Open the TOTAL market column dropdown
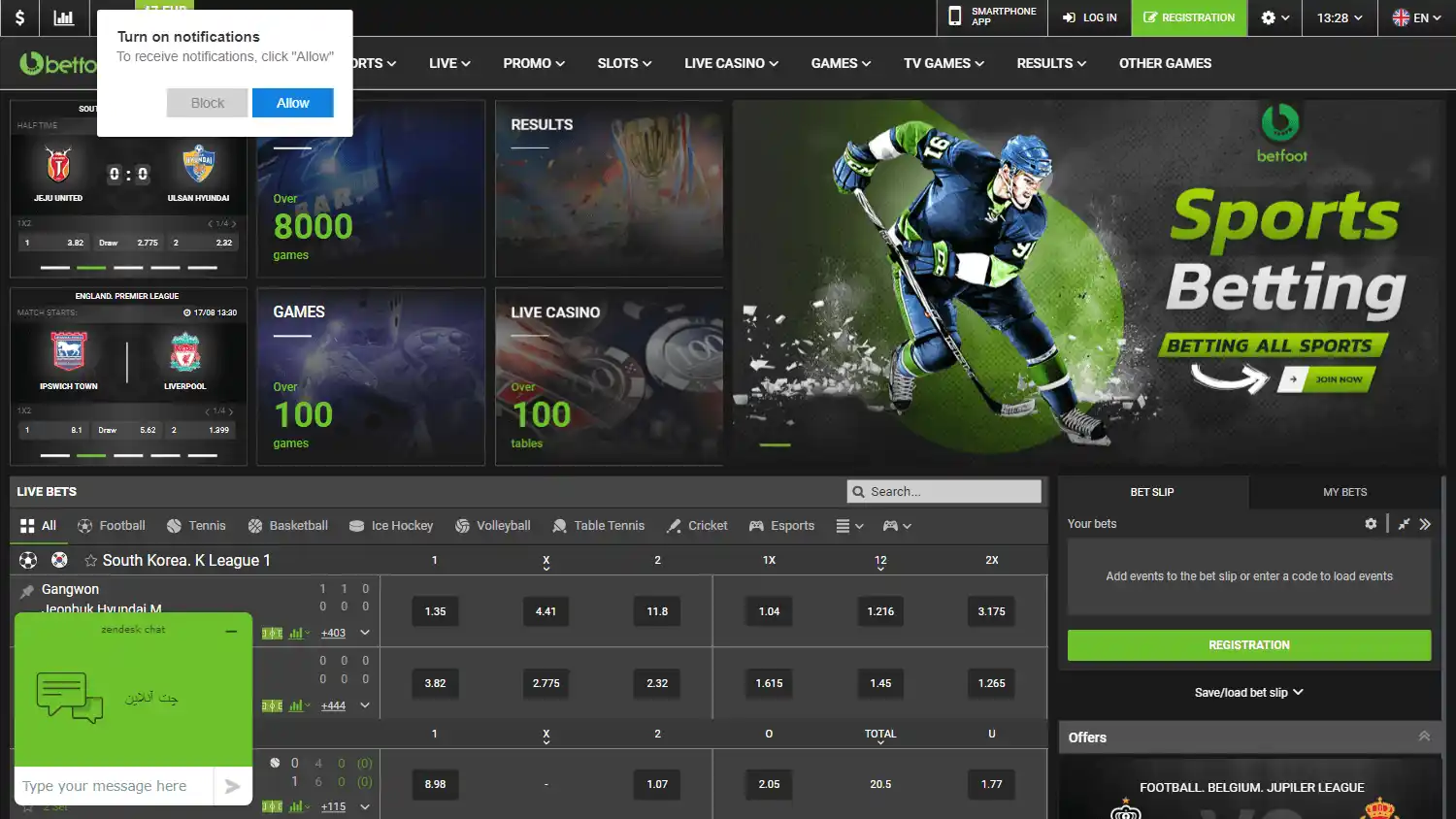This screenshot has width=1456, height=819. pos(880,737)
